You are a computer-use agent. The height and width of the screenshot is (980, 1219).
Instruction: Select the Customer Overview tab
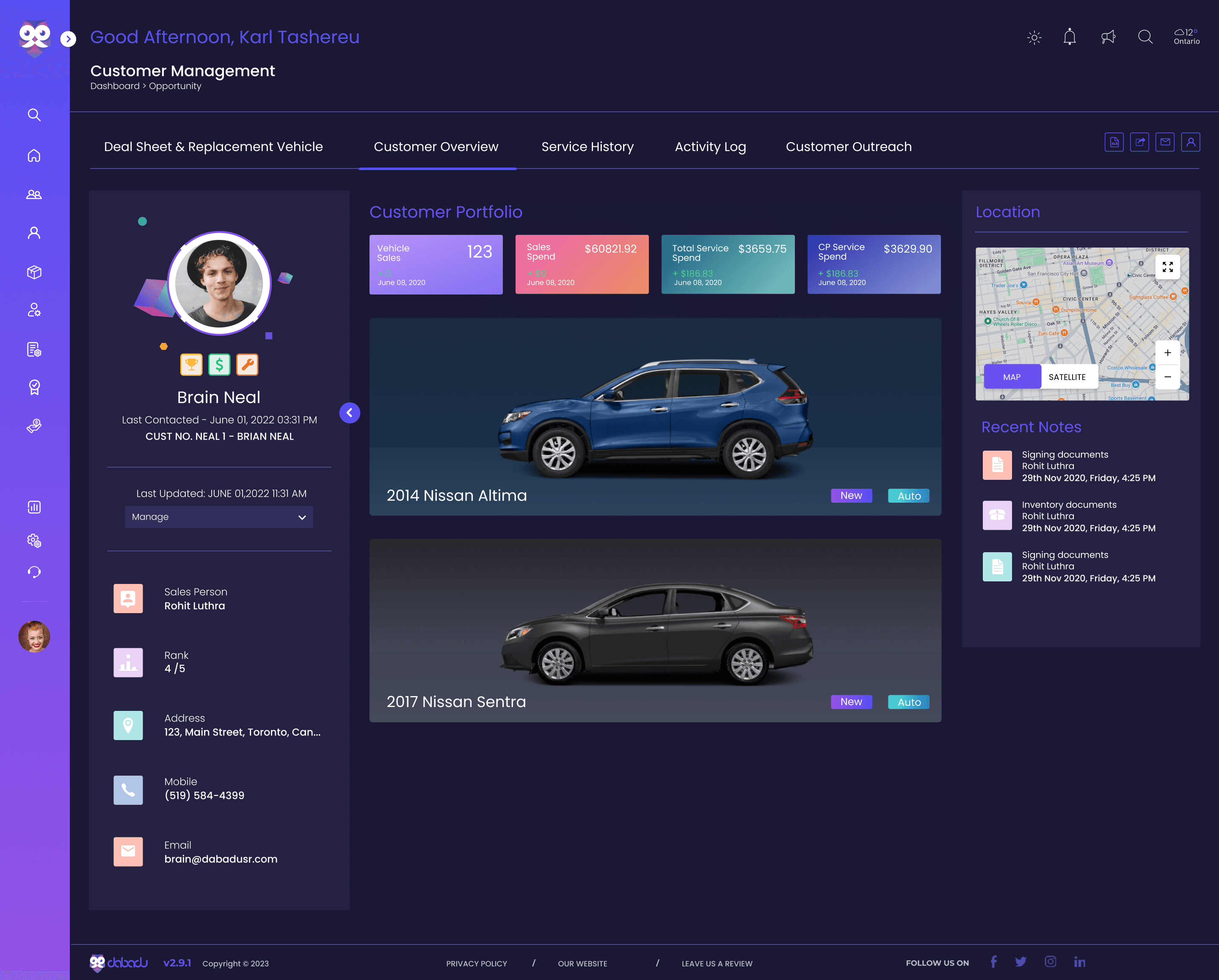point(436,147)
